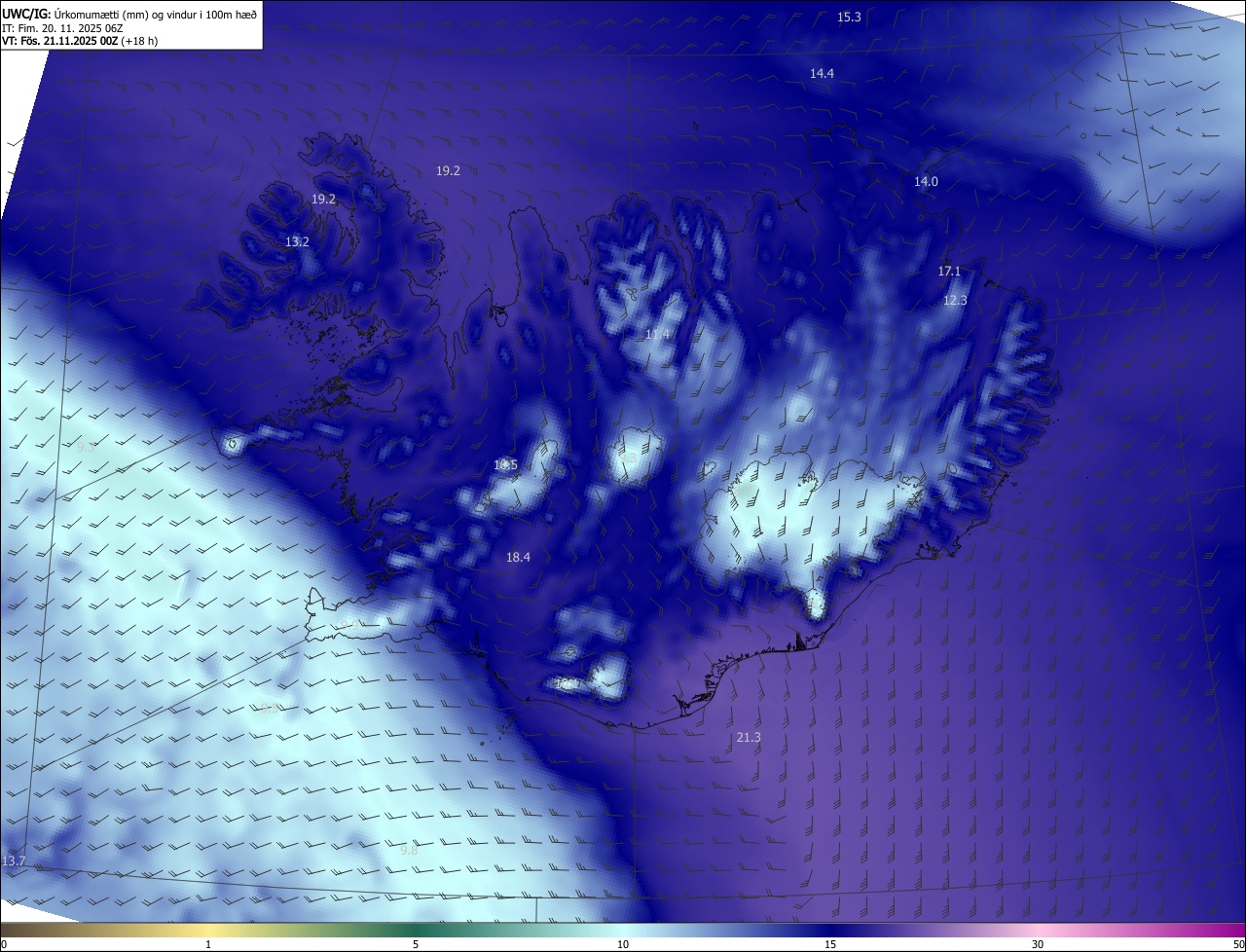This screenshot has height=952, width=1246.
Task: Click the map value 12.3
Action: click(955, 301)
